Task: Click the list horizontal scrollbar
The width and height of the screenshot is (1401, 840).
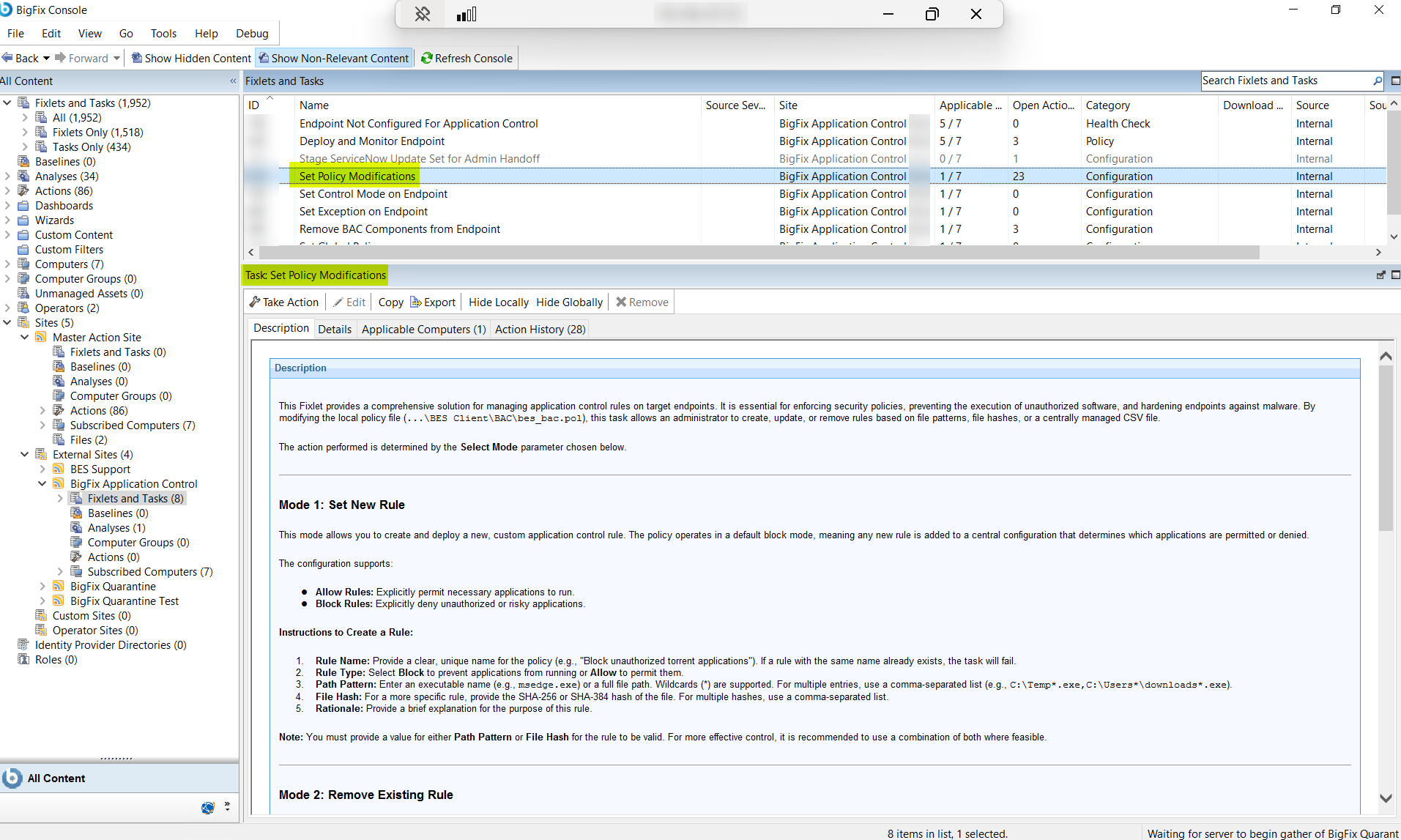Action: [x=759, y=252]
